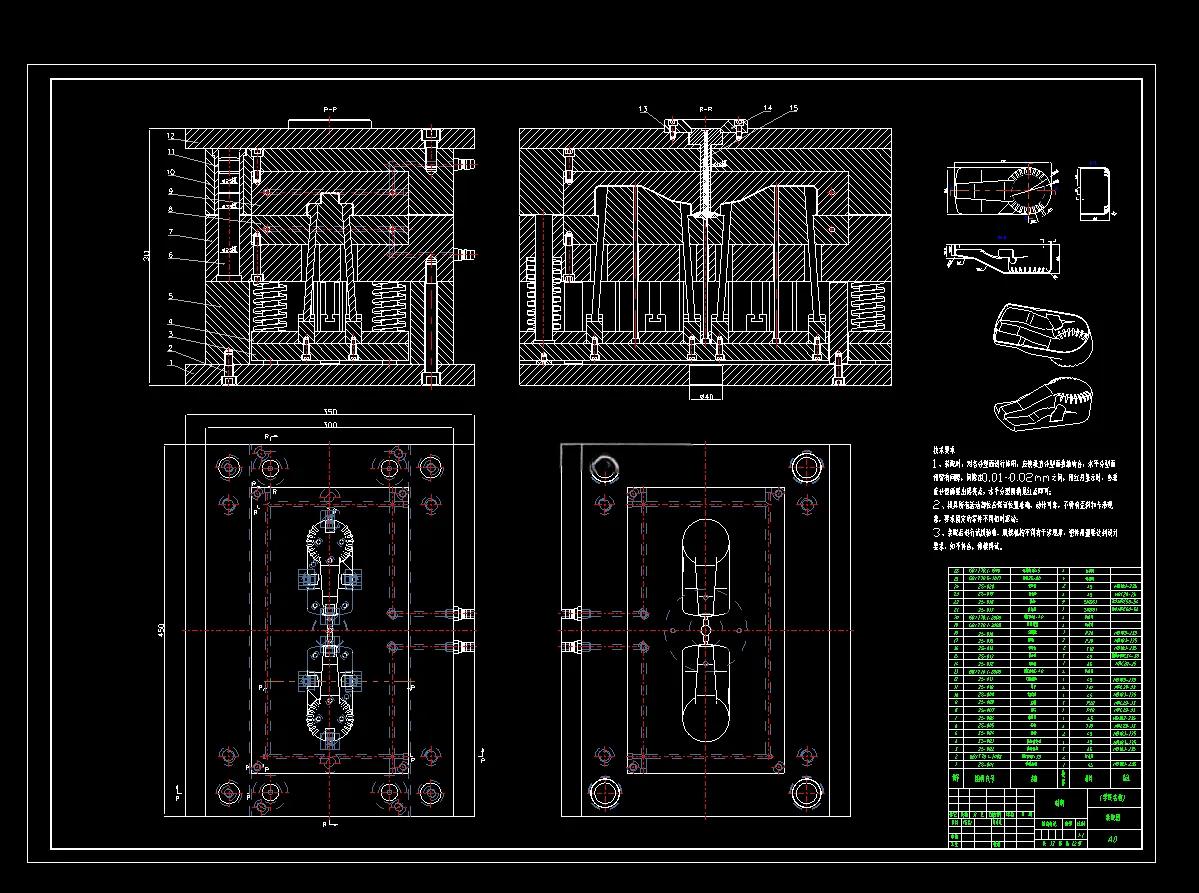Click the A0 sheet size cell
This screenshot has height=893, width=1199.
pyautogui.click(x=1112, y=839)
